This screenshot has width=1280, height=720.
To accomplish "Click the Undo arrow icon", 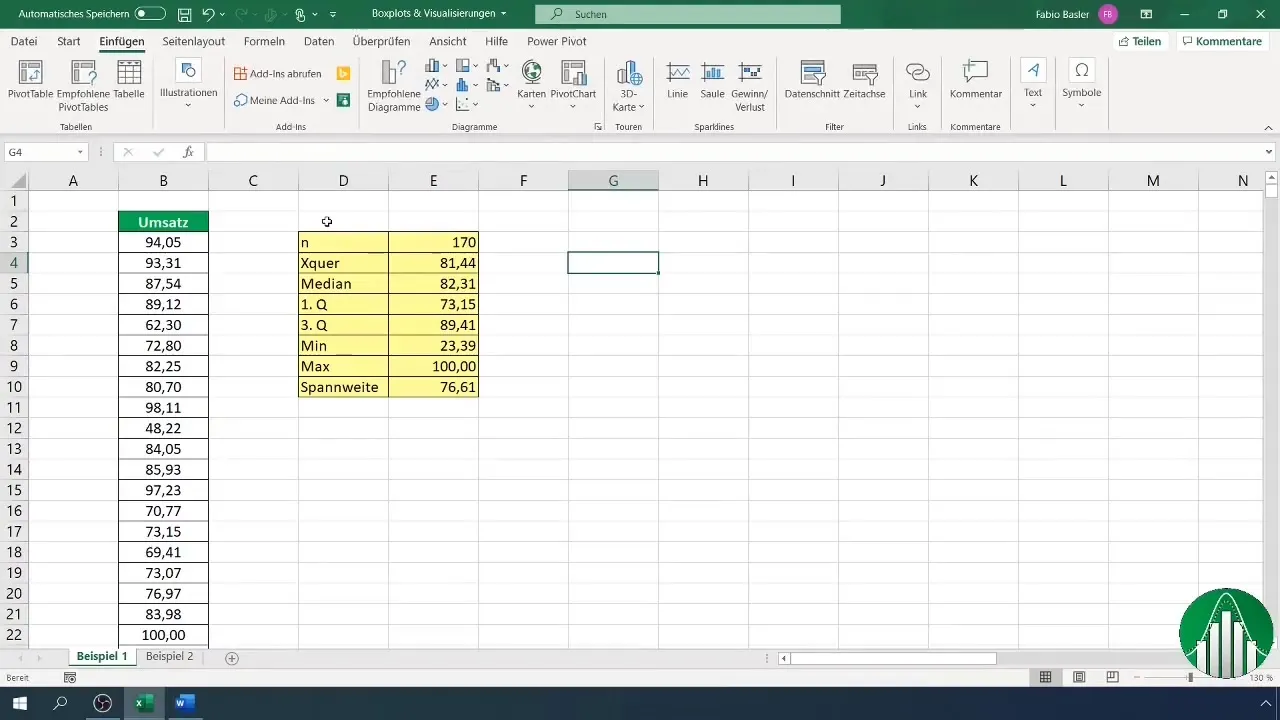I will point(208,14).
